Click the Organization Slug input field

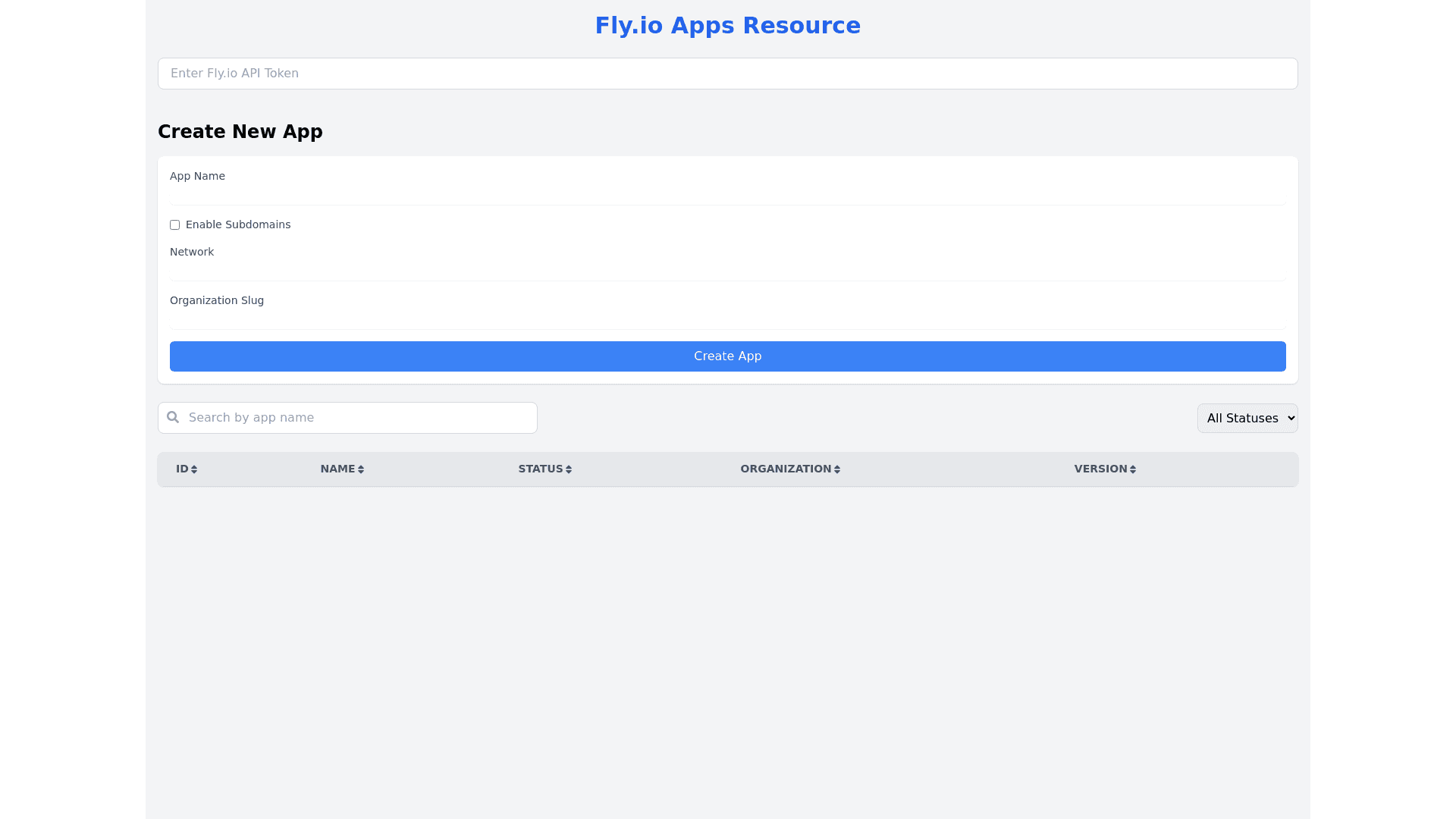point(728,320)
